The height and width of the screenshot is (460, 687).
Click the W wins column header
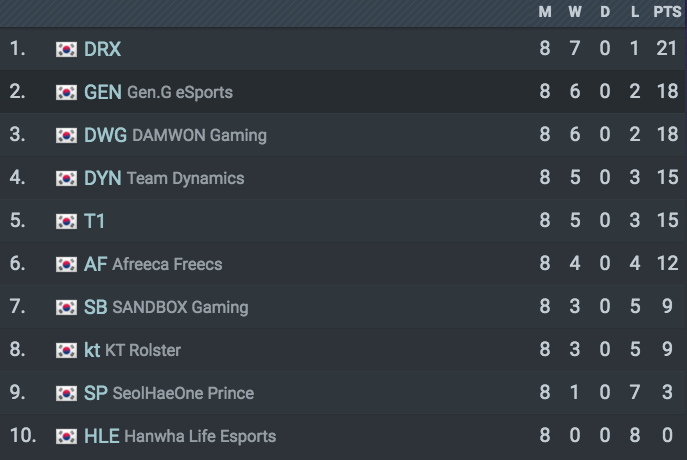click(x=575, y=12)
